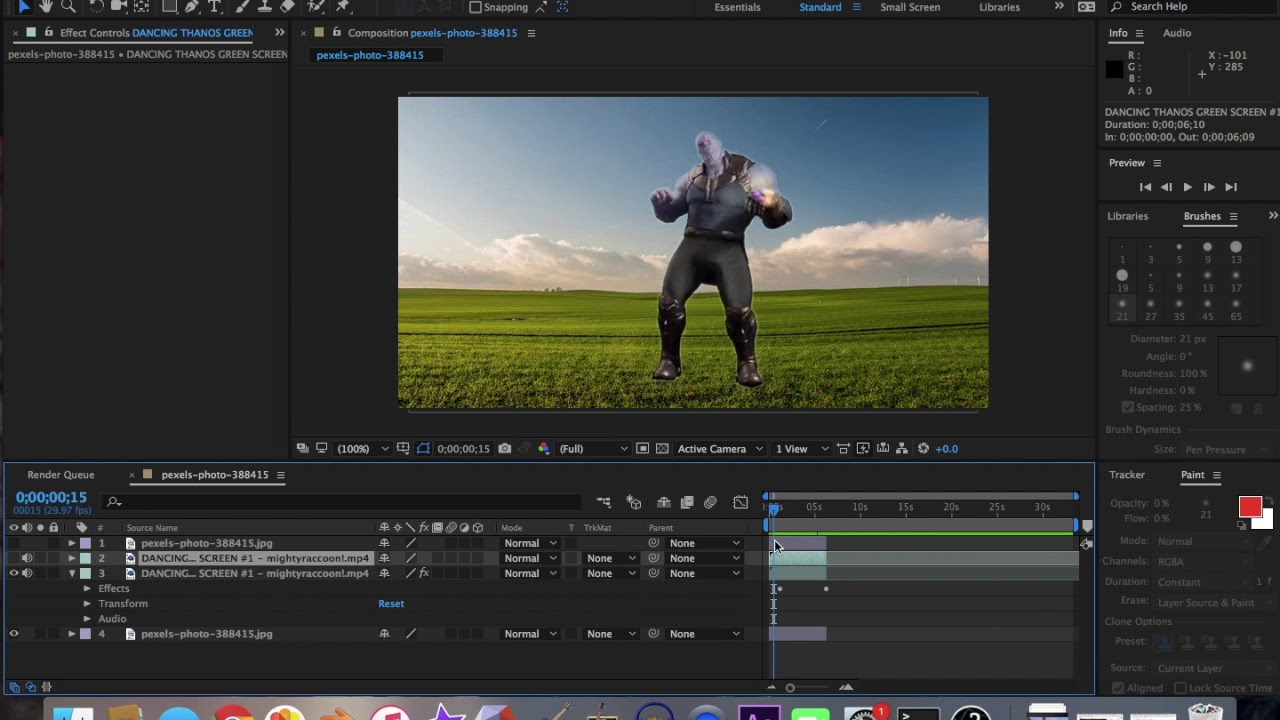Open the Graph Editor

[740, 502]
